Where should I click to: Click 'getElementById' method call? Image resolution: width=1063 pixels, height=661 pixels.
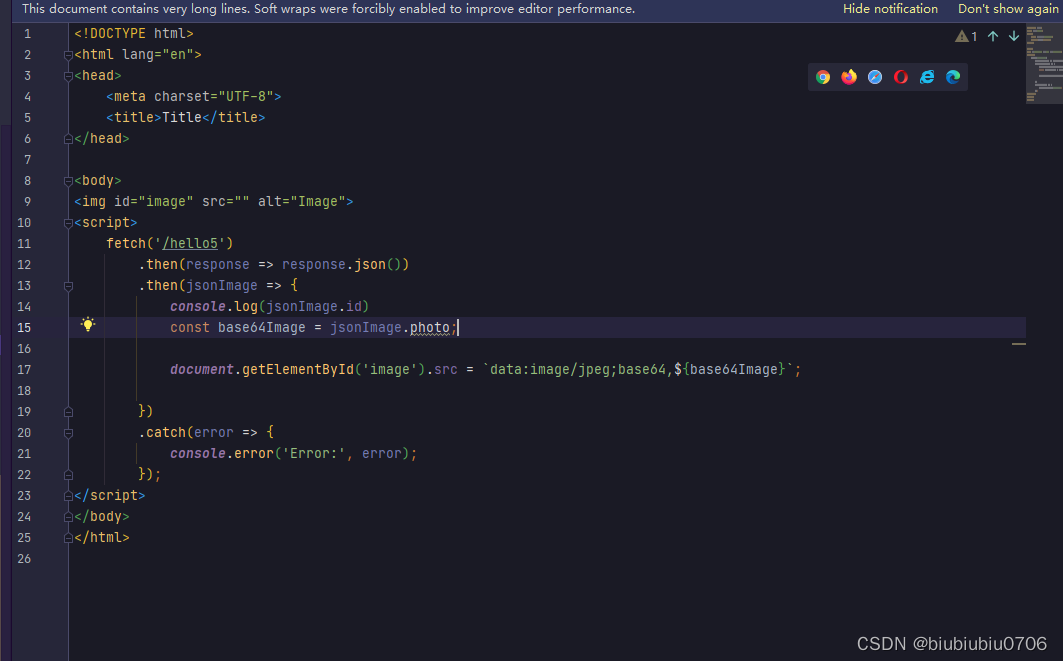(298, 369)
